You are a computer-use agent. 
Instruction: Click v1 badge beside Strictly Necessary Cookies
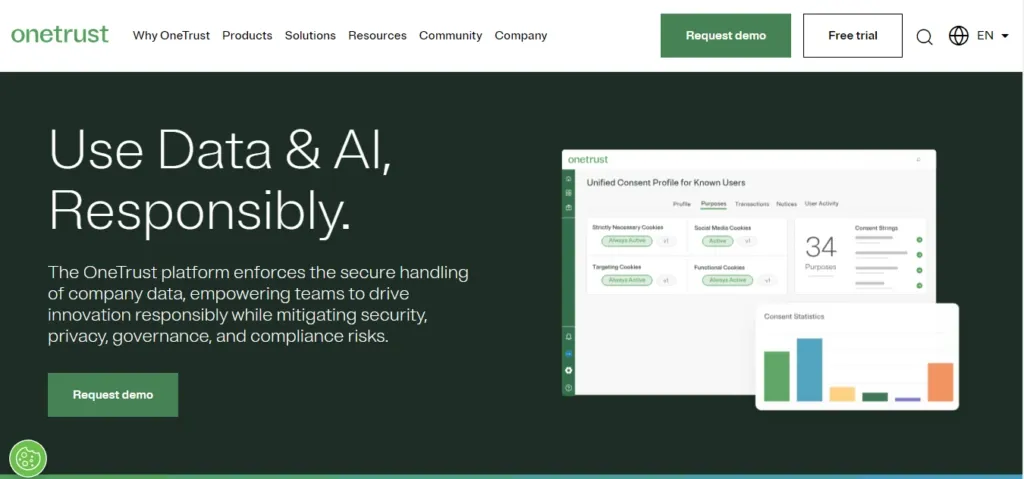(666, 241)
